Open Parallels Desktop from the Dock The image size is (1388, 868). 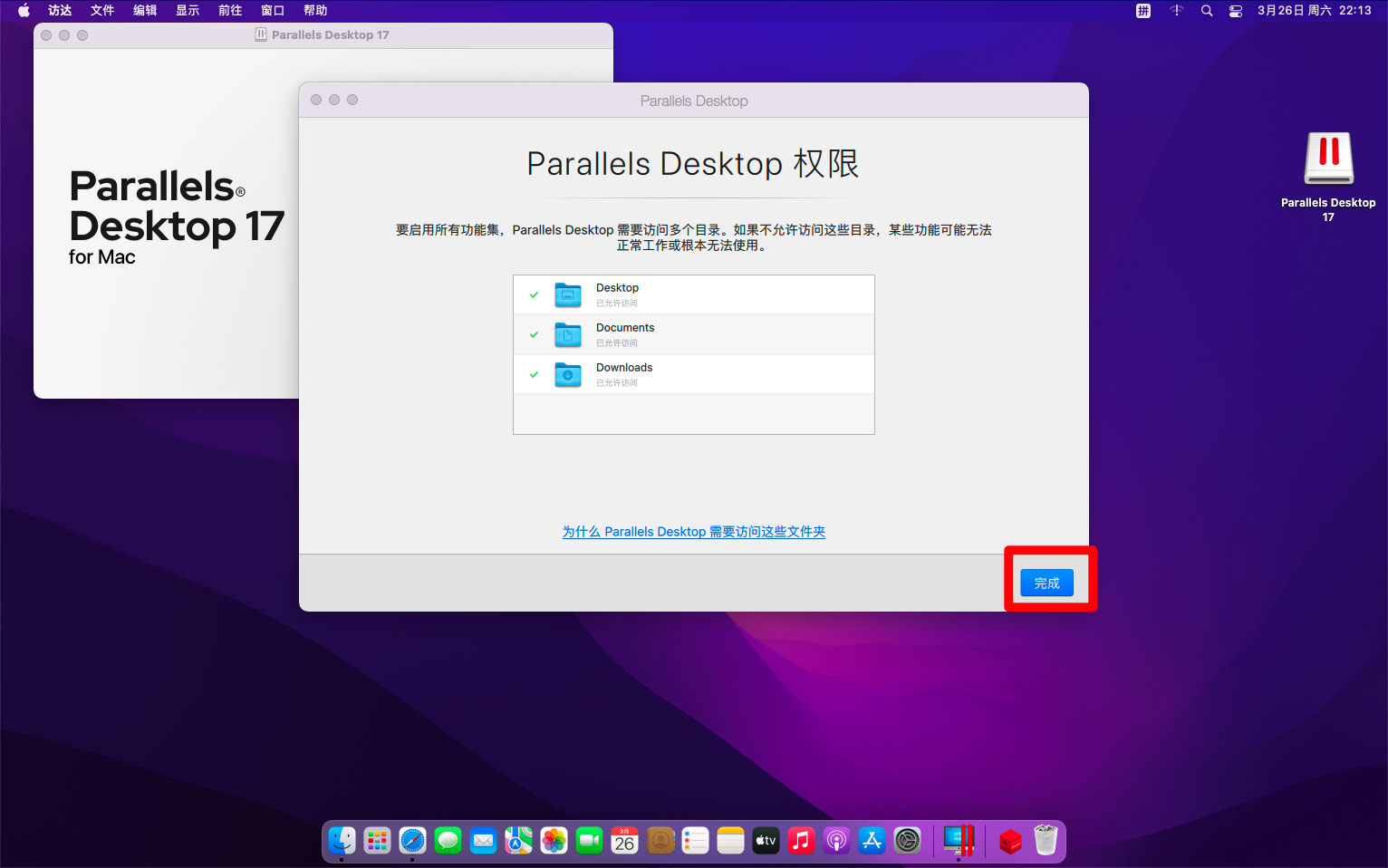(958, 841)
